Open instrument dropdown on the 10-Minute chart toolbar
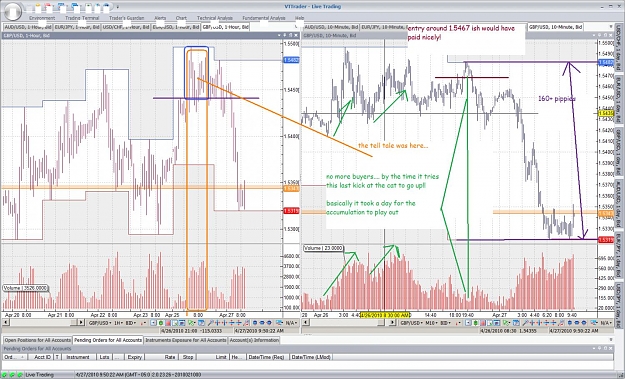 [411, 322]
